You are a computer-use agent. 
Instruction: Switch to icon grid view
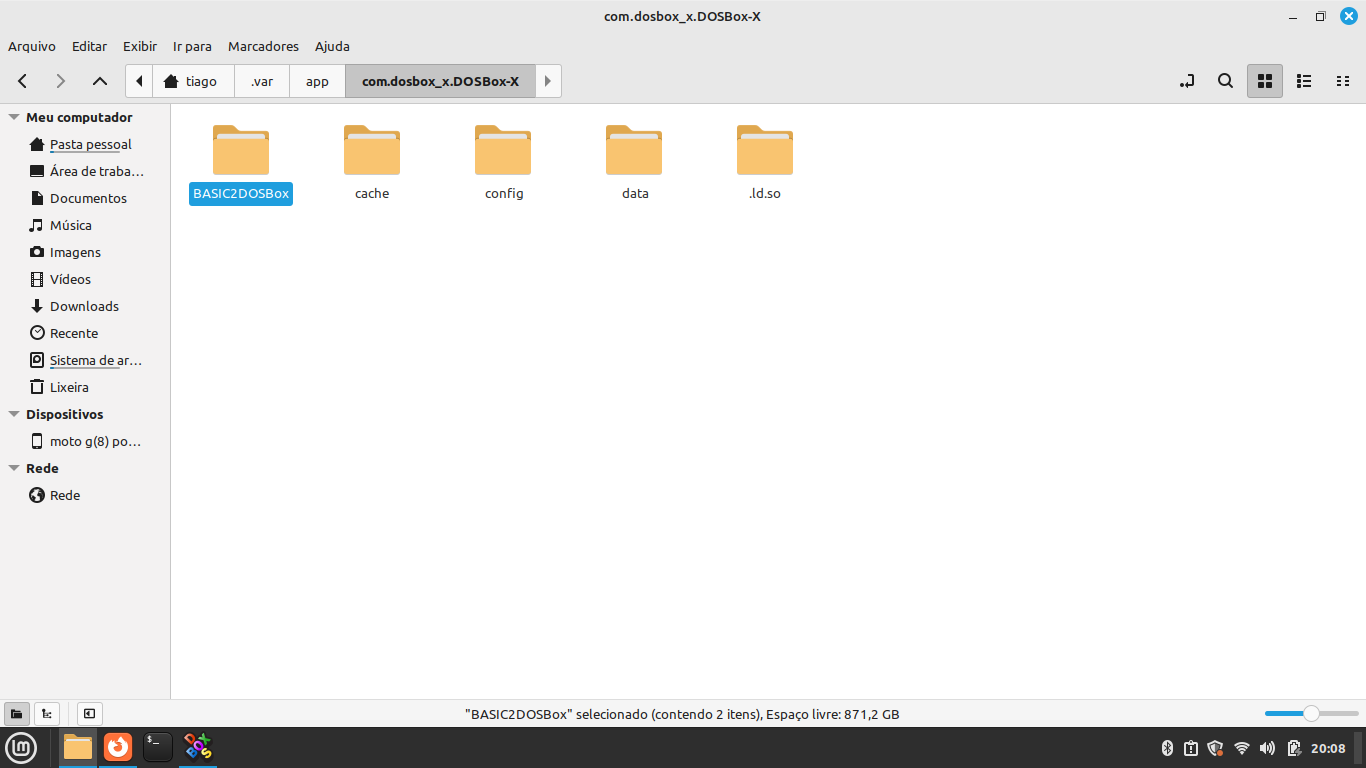(1264, 81)
